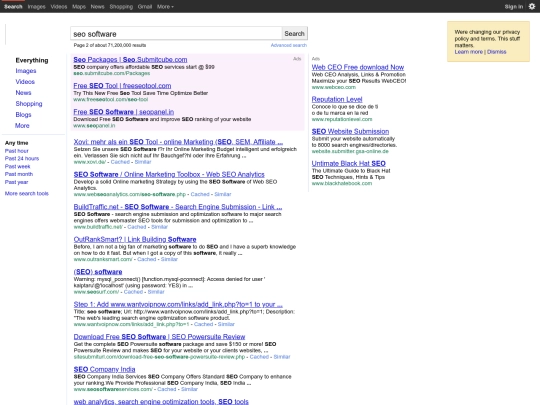The image size is (540, 405).
Task: Open 'SEO Company India' result
Action: (x=104, y=369)
